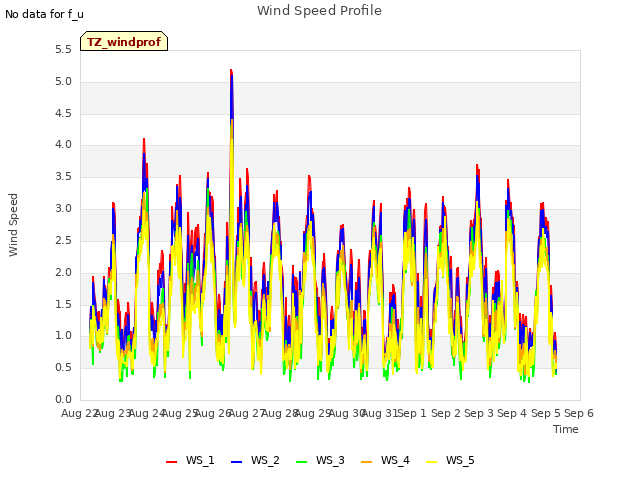Image resolution: width=640 pixels, height=480 pixels.
Task: Click the Sep 2 x-axis tick label
Action: pyautogui.click(x=446, y=413)
